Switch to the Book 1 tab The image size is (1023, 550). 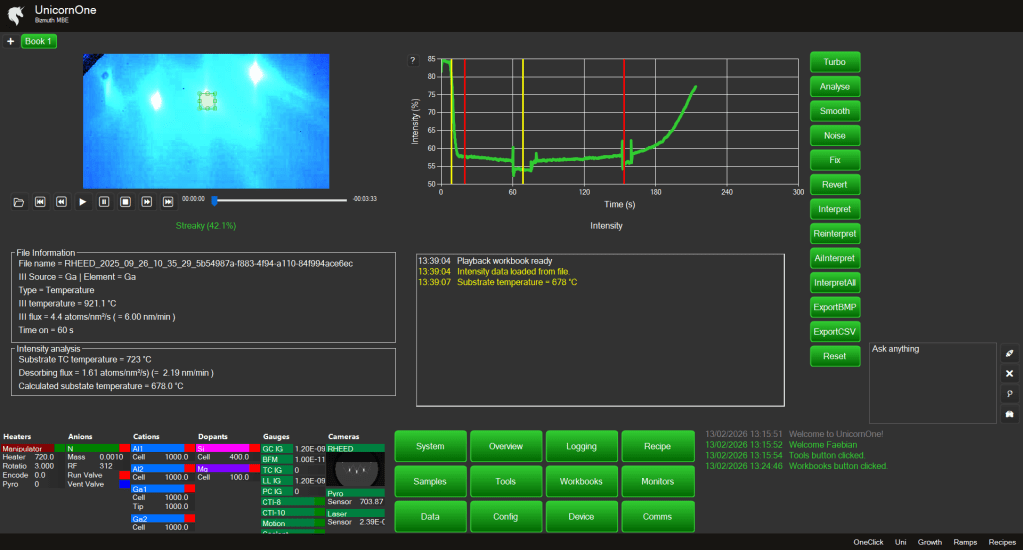(x=40, y=42)
